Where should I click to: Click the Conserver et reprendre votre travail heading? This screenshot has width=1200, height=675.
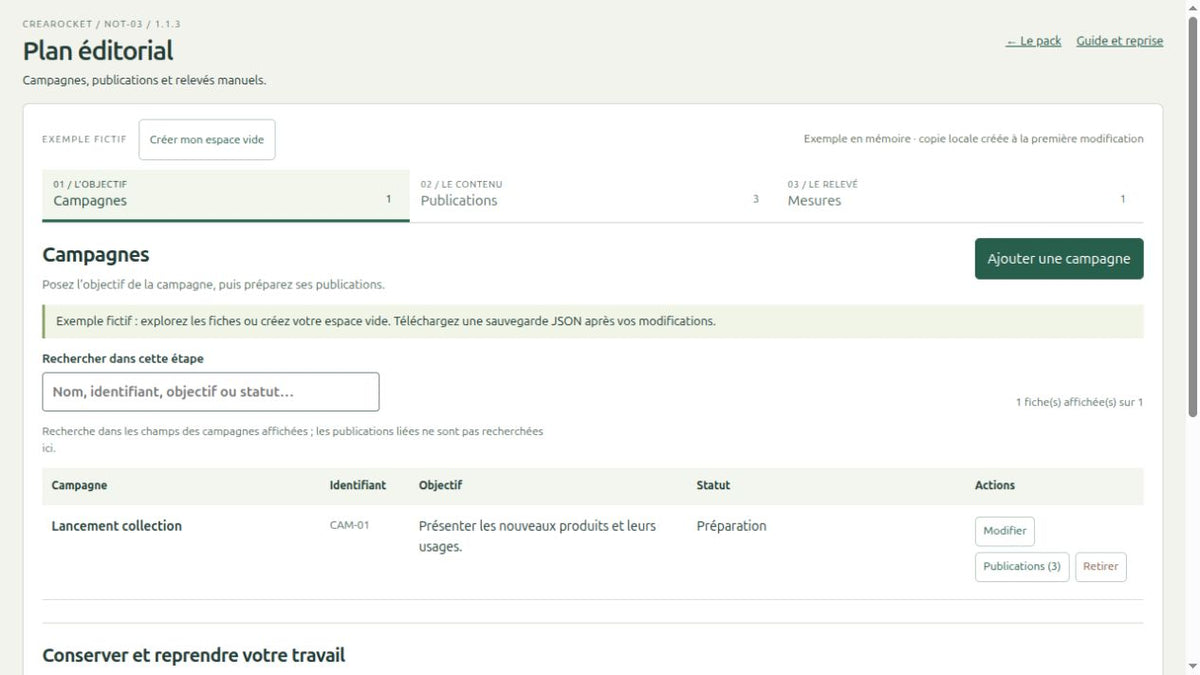click(194, 655)
